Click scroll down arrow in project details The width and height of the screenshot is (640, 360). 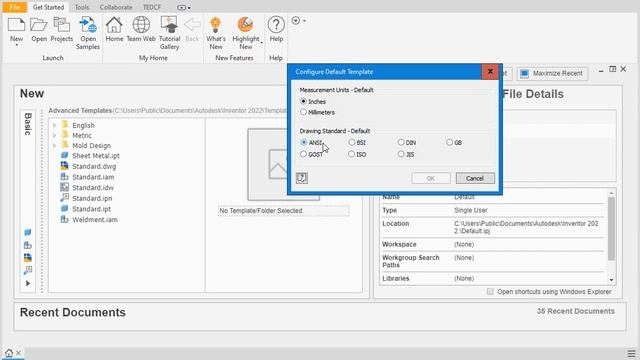click(611, 280)
